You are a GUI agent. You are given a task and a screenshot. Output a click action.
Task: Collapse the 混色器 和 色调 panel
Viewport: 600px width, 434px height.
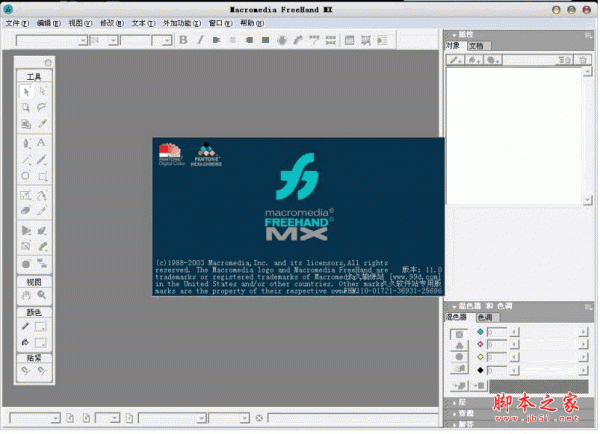454,307
